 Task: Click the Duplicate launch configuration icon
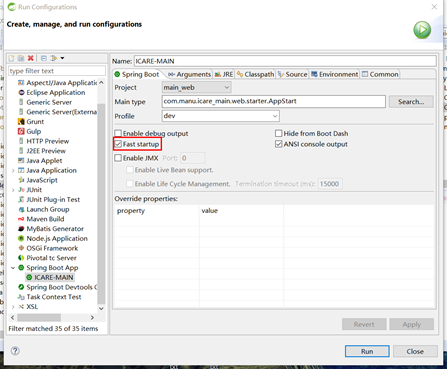pos(21,58)
